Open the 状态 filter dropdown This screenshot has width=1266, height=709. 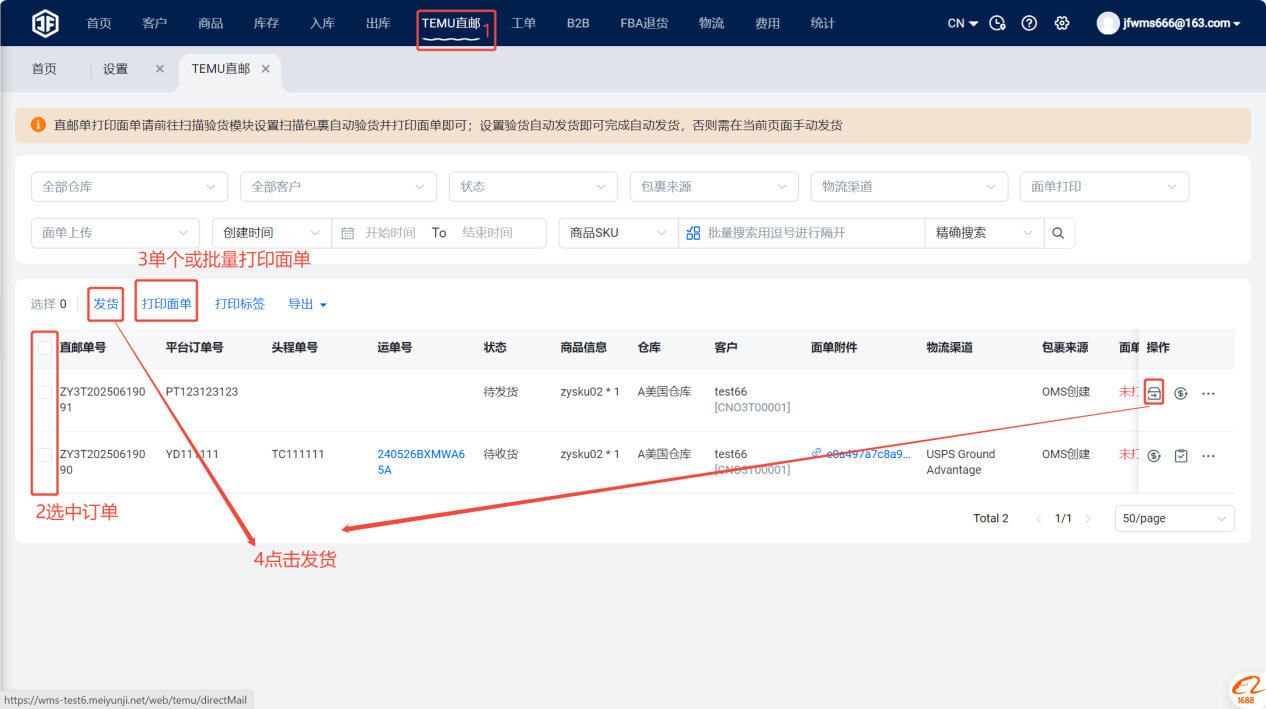click(533, 187)
